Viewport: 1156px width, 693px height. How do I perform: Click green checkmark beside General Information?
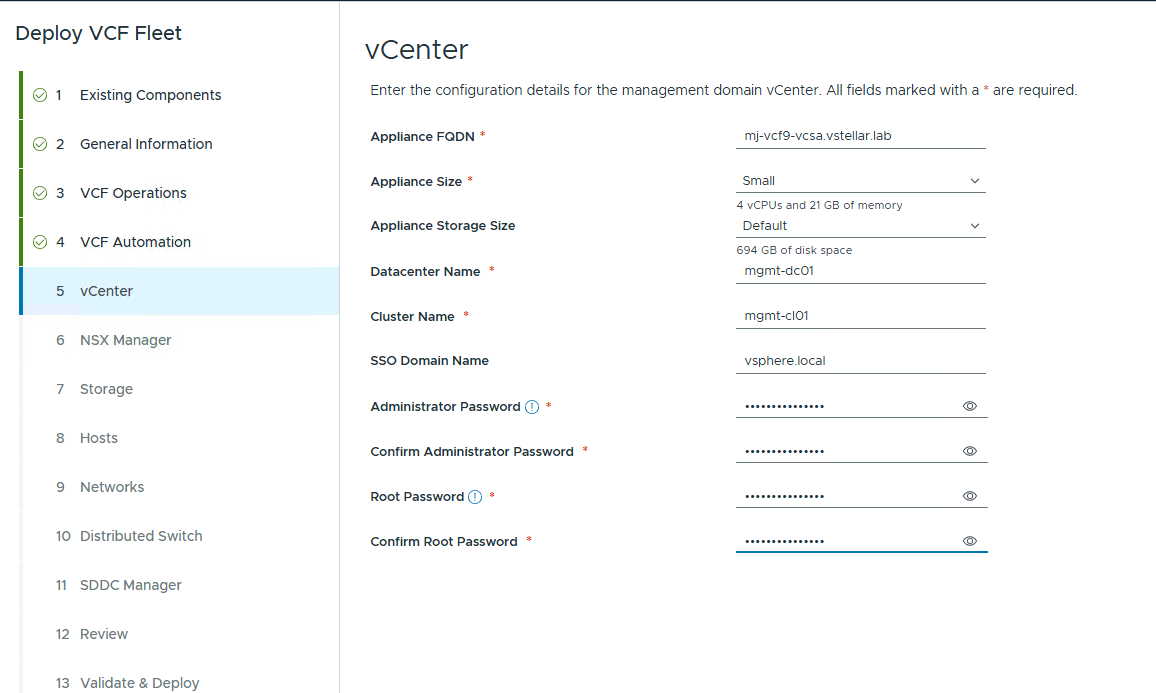40,144
